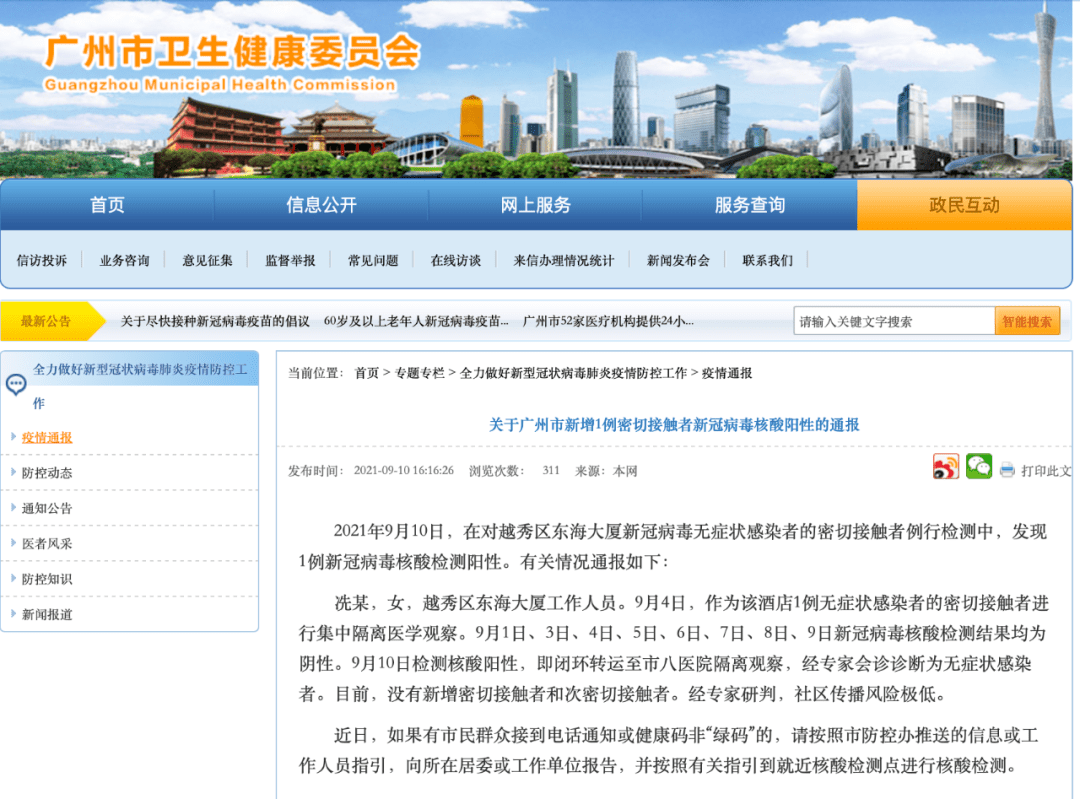This screenshot has width=1080, height=799.
Task: Switch to the 政民互动 tab
Action: tap(962, 205)
